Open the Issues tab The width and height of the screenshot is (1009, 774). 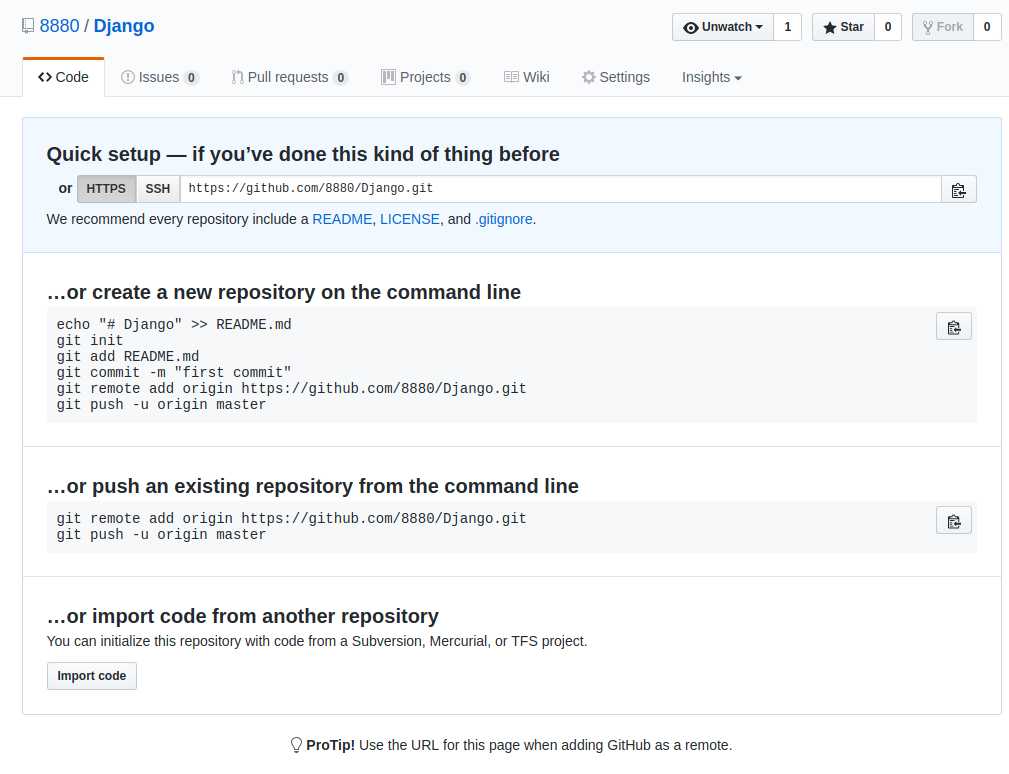(x=159, y=77)
